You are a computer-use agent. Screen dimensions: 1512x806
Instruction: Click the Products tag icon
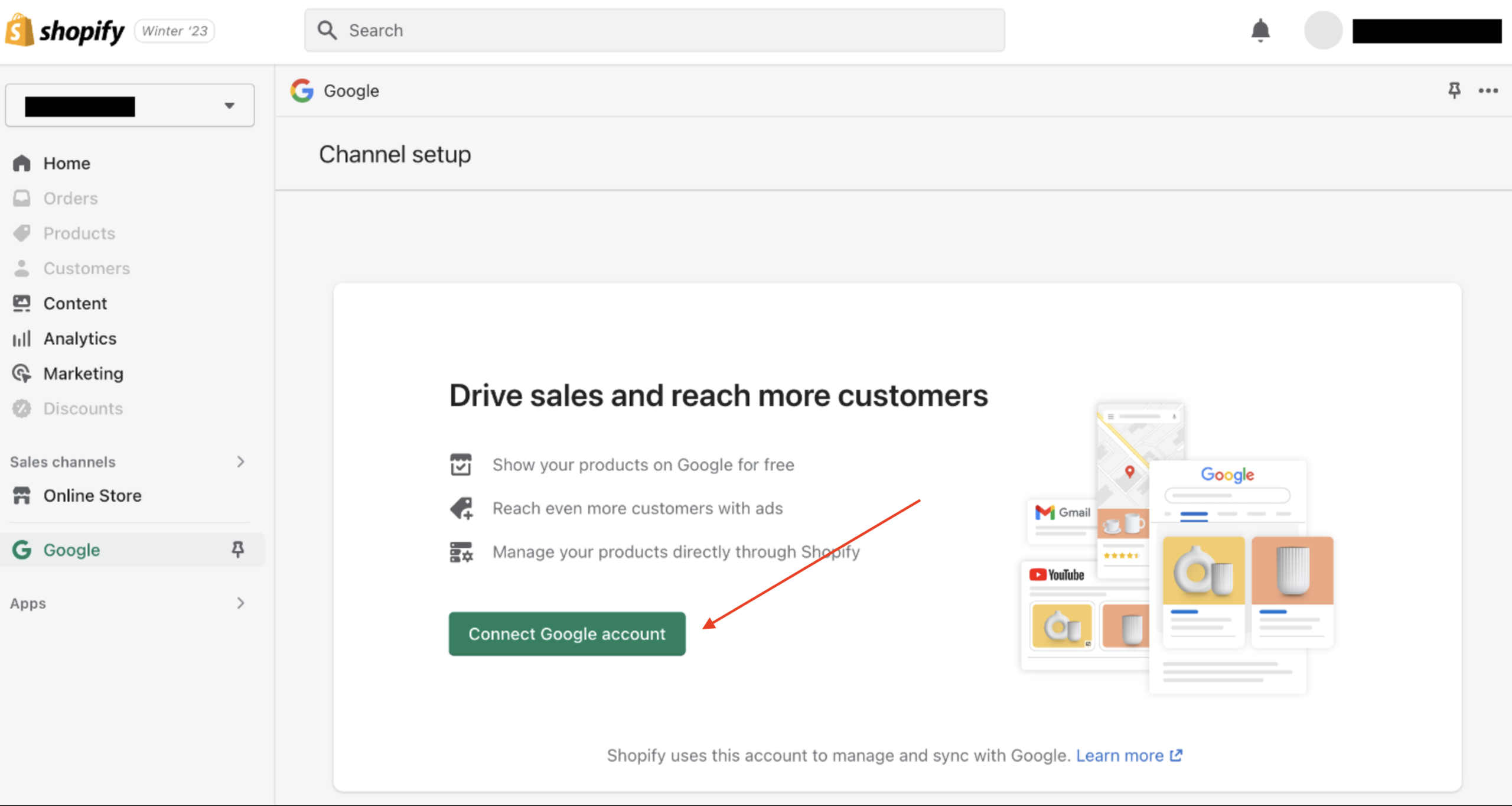[22, 233]
